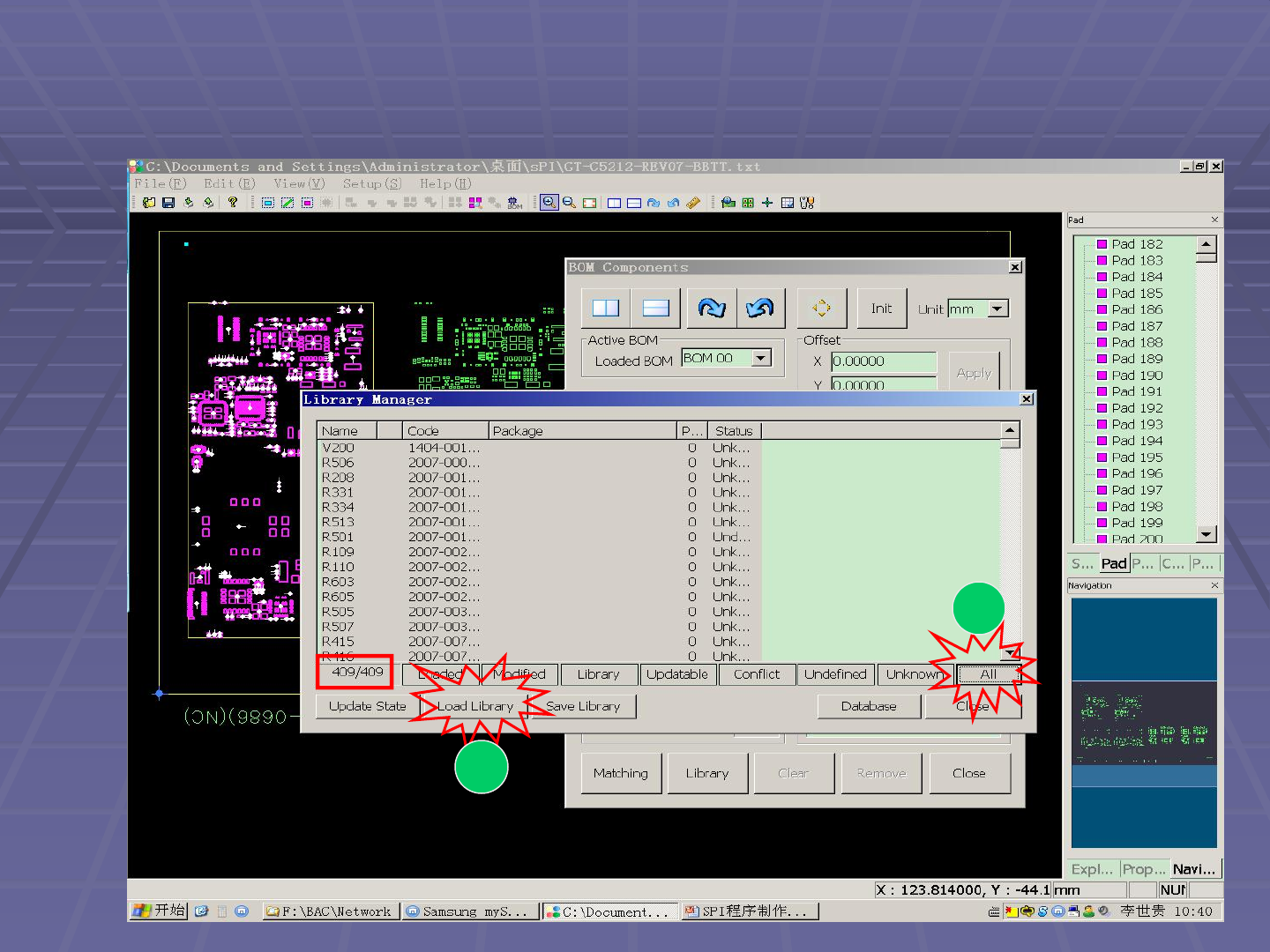Click the horizontal split button in BOM Components
Viewport: 1270px width, 952px height.
pos(656,308)
